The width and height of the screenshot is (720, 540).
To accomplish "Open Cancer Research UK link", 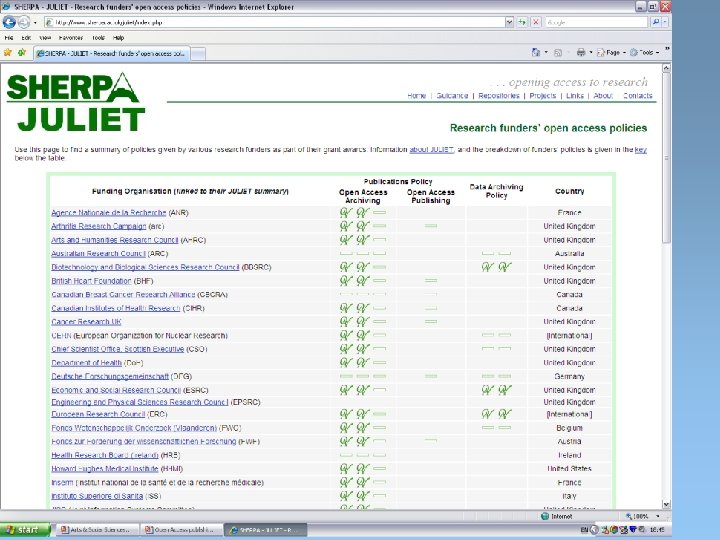I will 86,321.
